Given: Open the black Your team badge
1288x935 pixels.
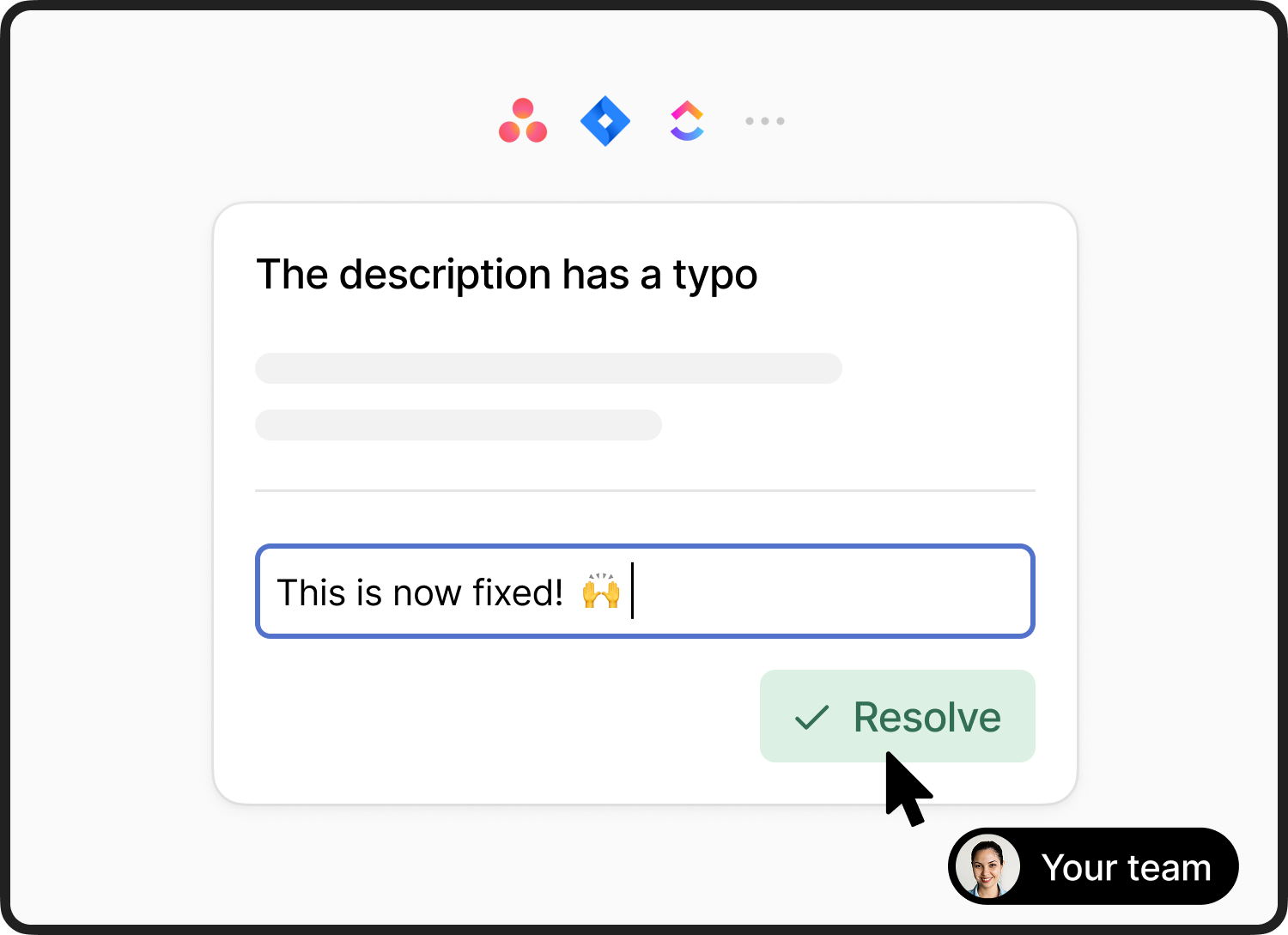Looking at the screenshot, I should point(1093,866).
